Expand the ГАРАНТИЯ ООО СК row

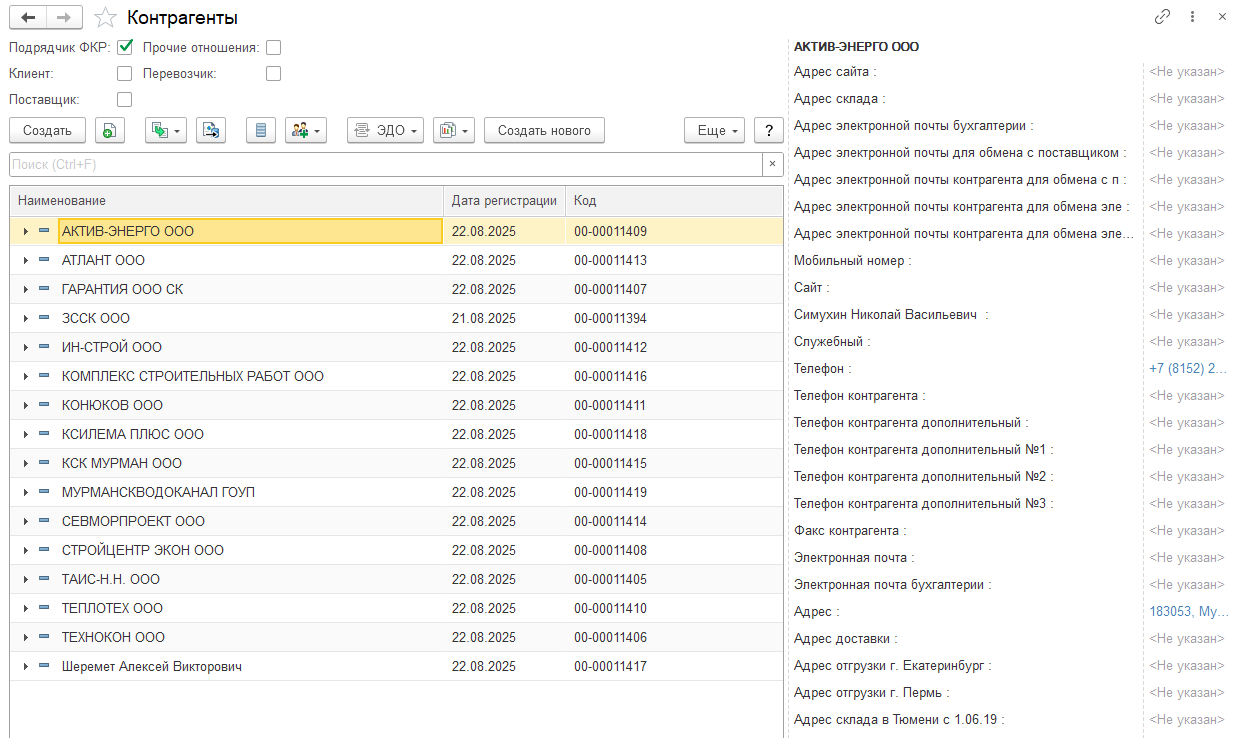pos(25,290)
